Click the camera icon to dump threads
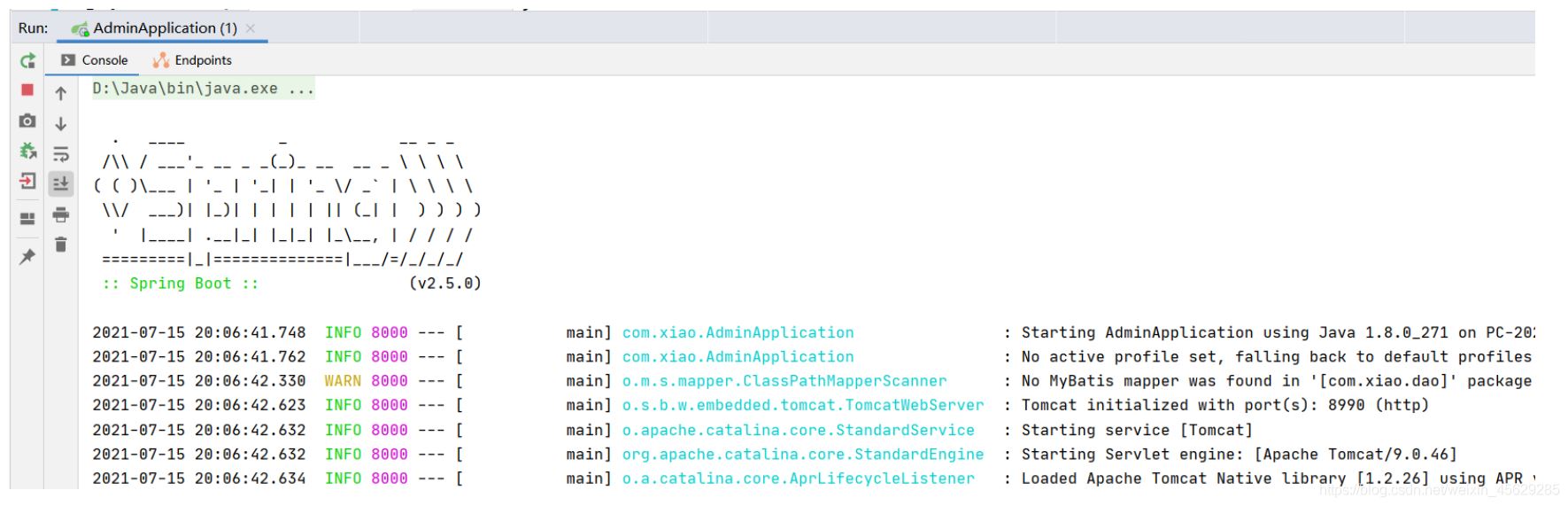1568x506 pixels. [27, 121]
